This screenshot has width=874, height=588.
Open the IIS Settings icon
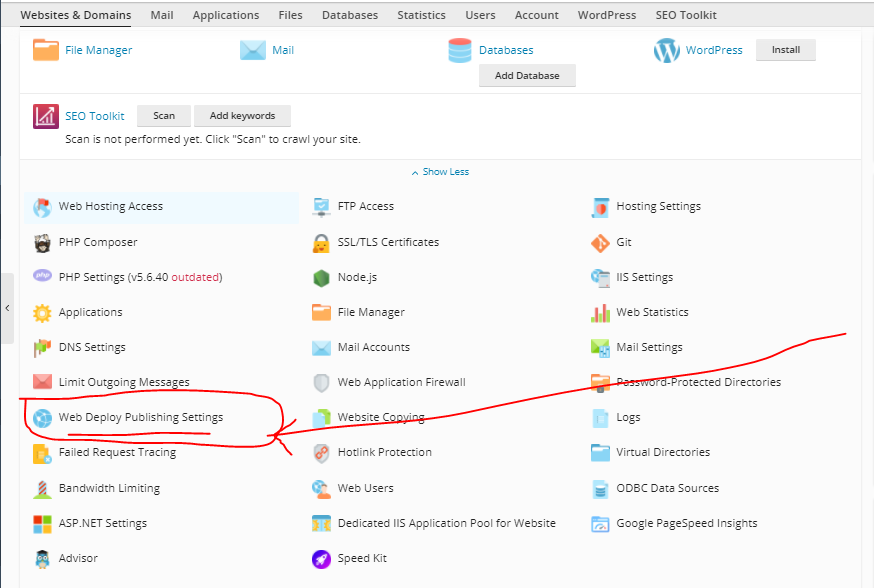pos(600,278)
